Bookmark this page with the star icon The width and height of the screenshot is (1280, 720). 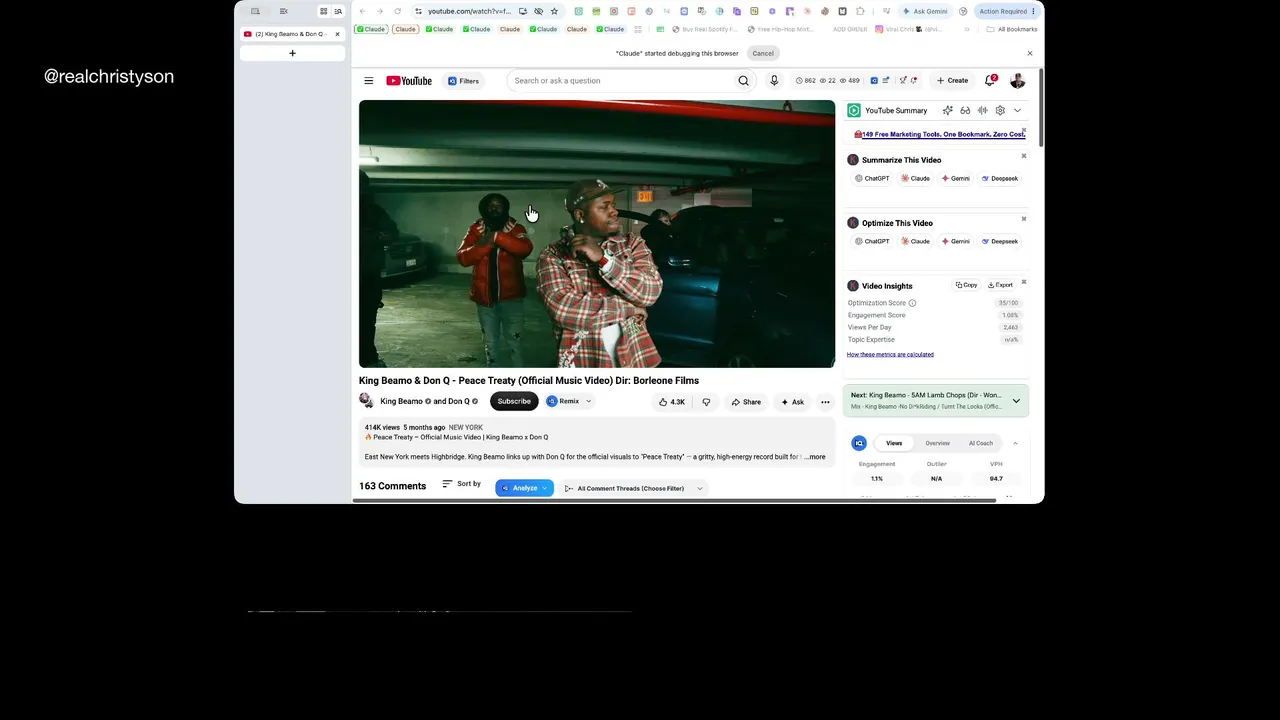(x=554, y=11)
